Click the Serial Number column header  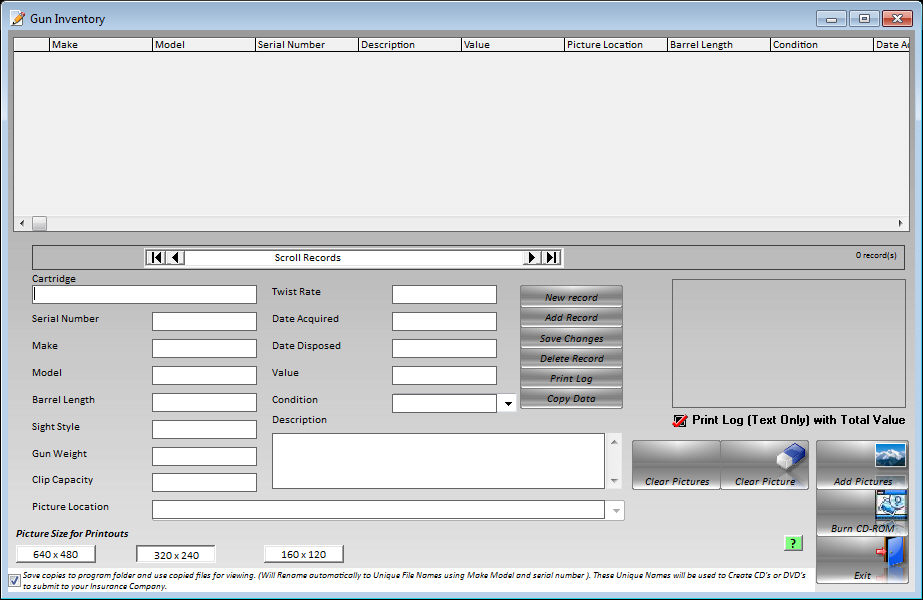pyautogui.click(x=306, y=45)
